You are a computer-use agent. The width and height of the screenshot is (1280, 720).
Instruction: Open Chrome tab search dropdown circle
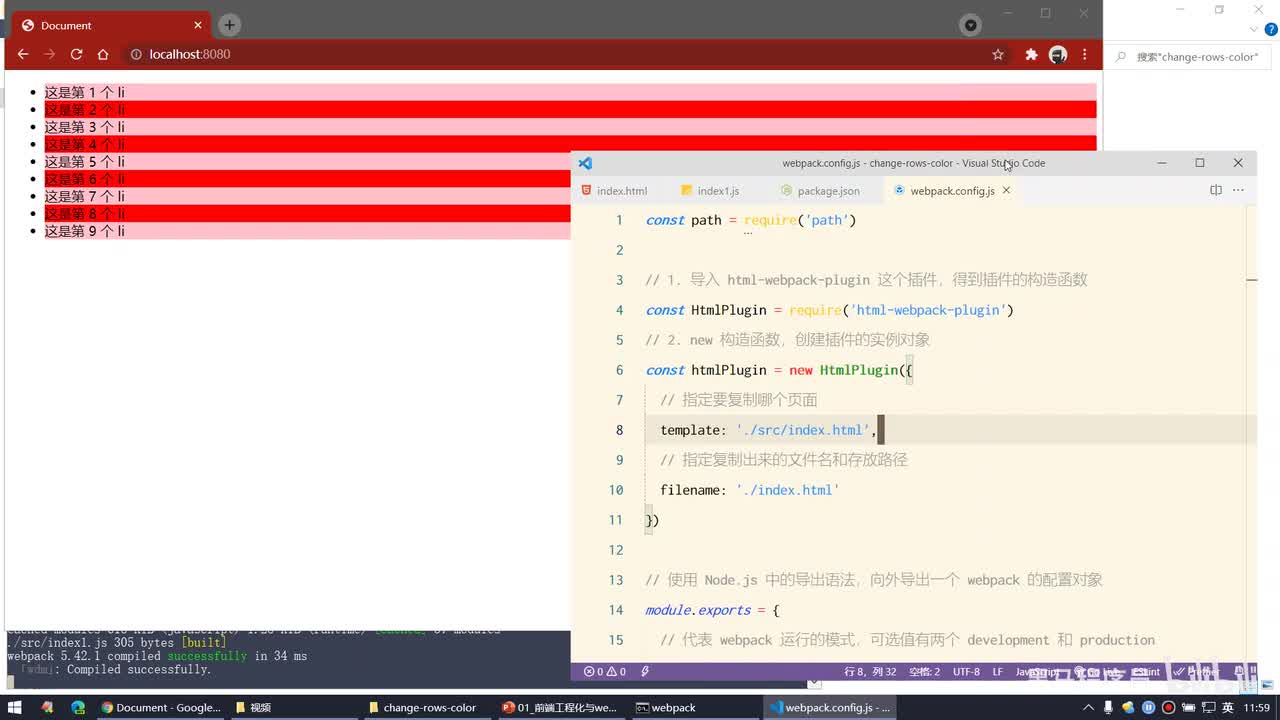tap(970, 25)
